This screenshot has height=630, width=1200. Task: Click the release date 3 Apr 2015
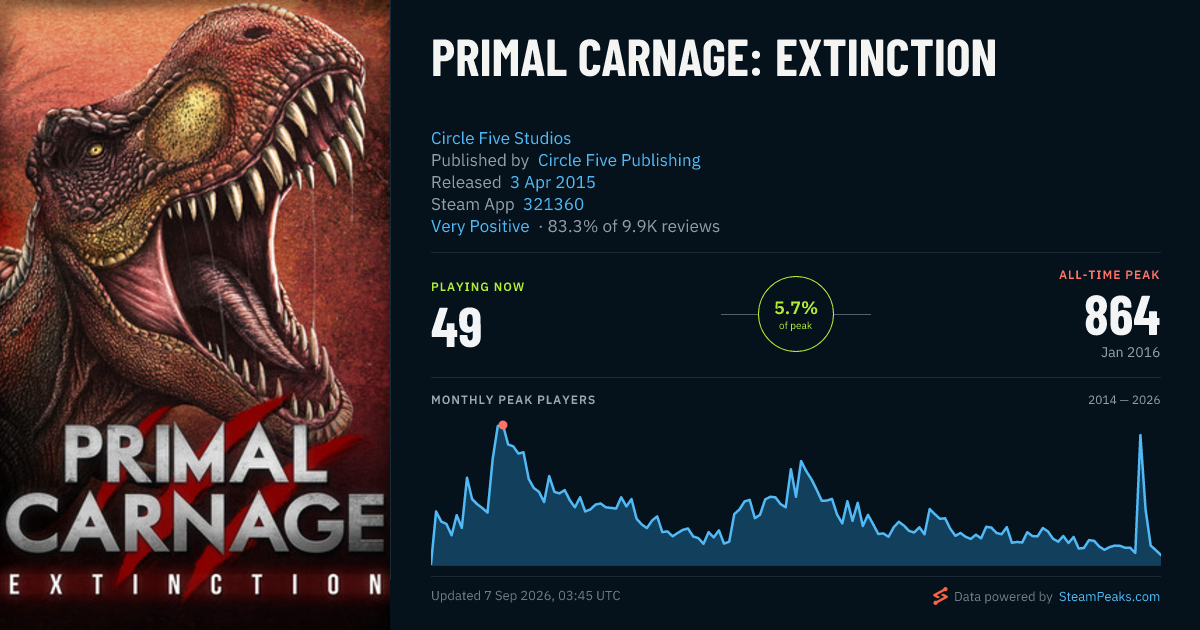pyautogui.click(x=553, y=182)
